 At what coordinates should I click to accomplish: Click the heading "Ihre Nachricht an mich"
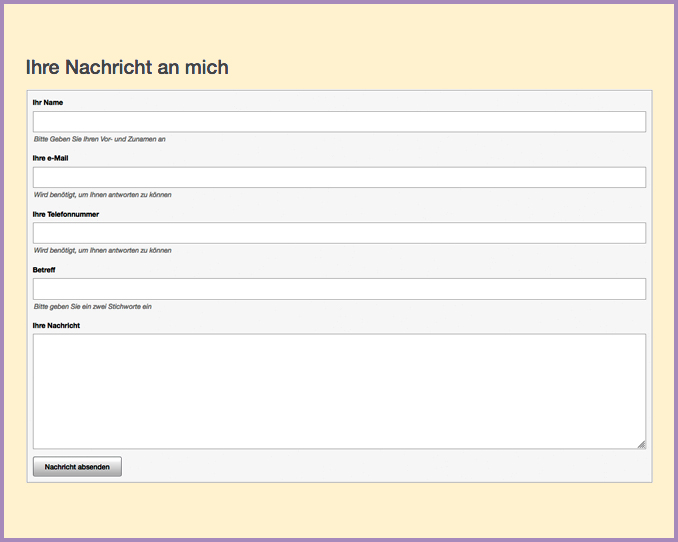tap(127, 67)
